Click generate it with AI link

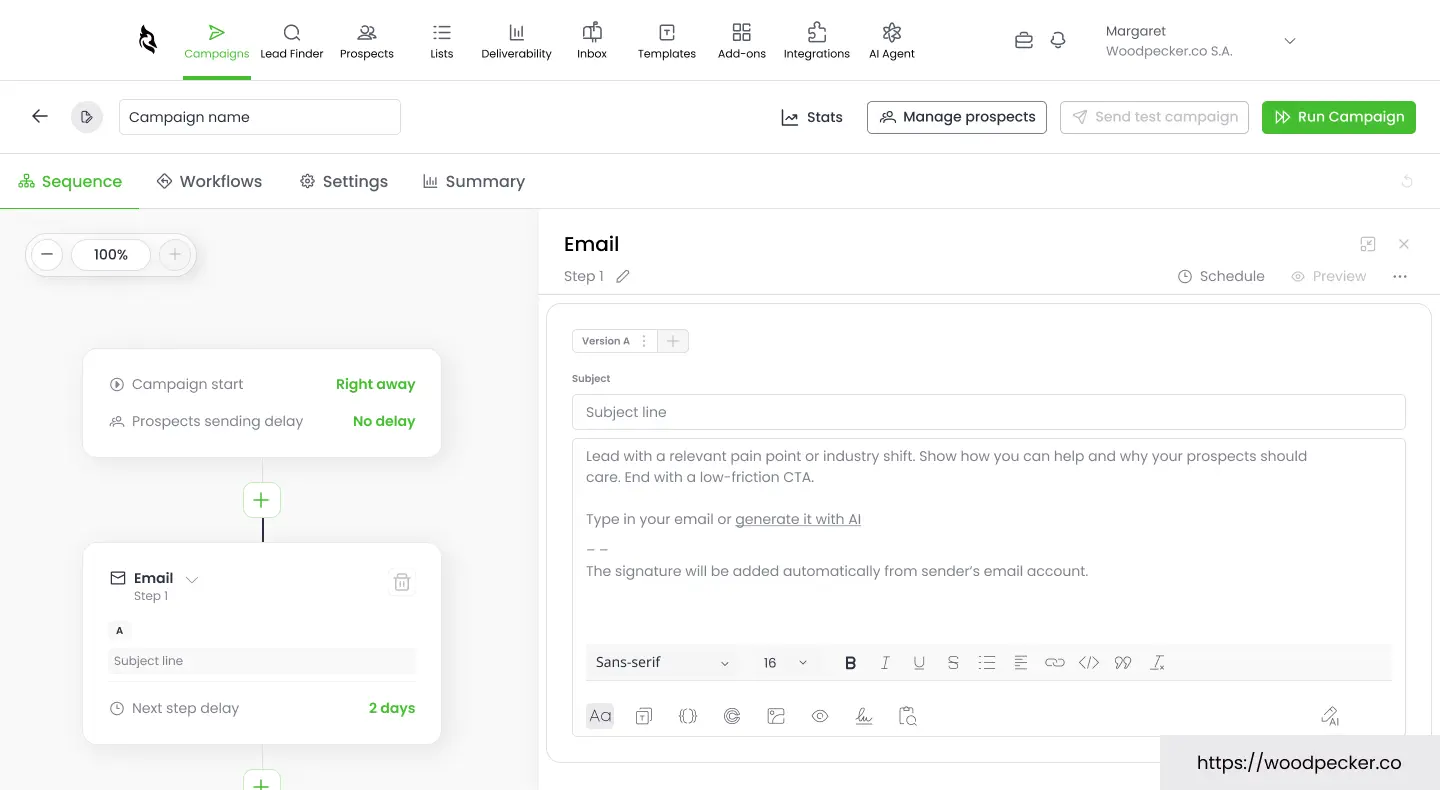tap(798, 519)
